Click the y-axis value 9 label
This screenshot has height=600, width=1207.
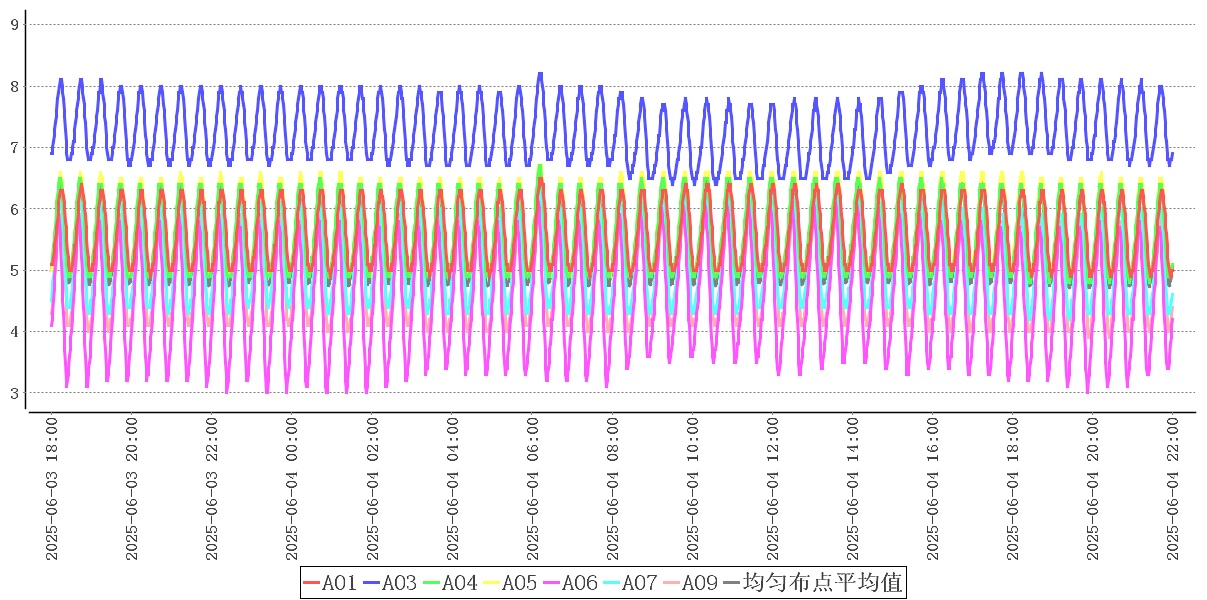point(15,25)
